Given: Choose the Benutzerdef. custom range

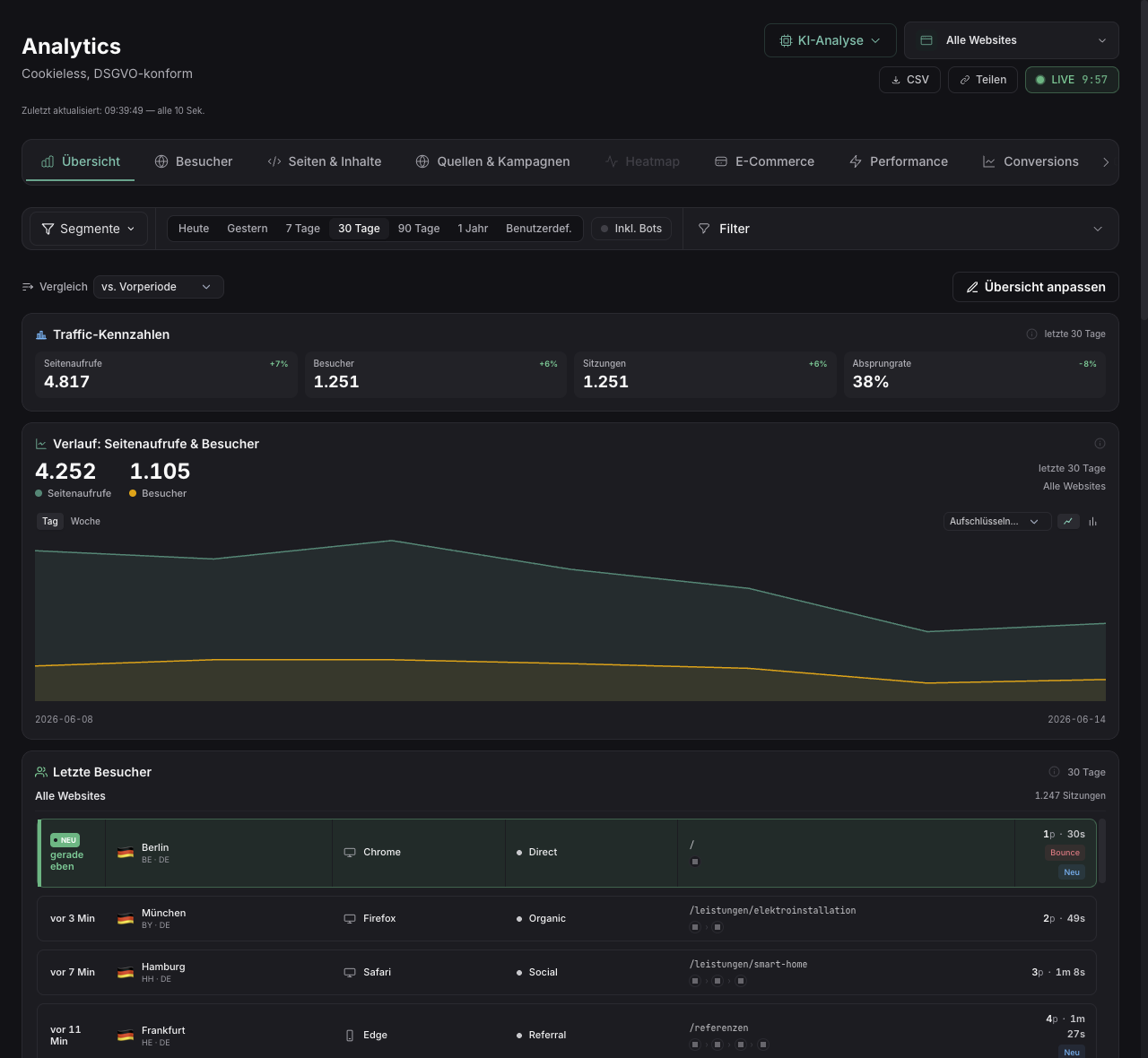Looking at the screenshot, I should tap(539, 229).
